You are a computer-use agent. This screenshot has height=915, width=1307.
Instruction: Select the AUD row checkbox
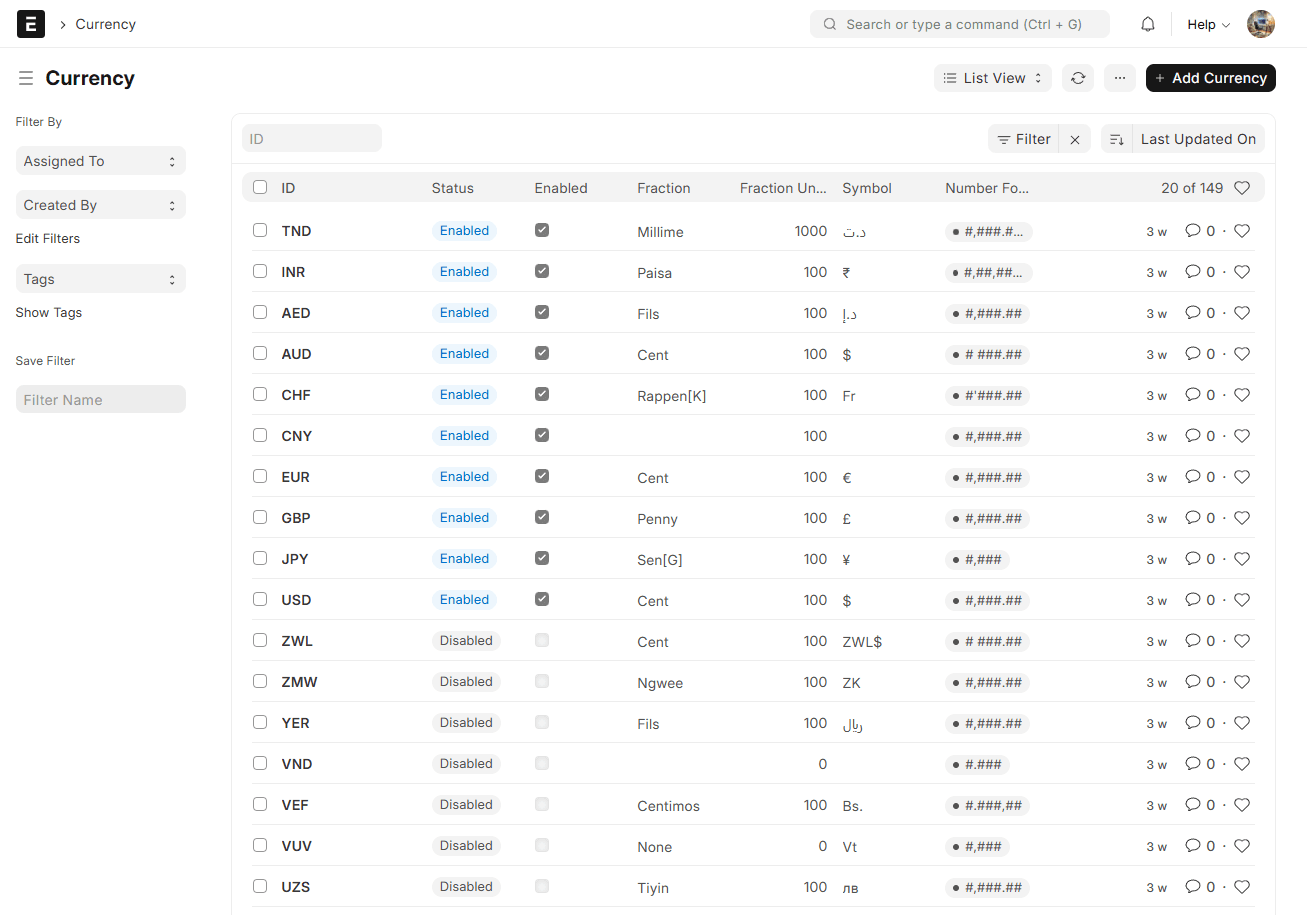point(260,353)
